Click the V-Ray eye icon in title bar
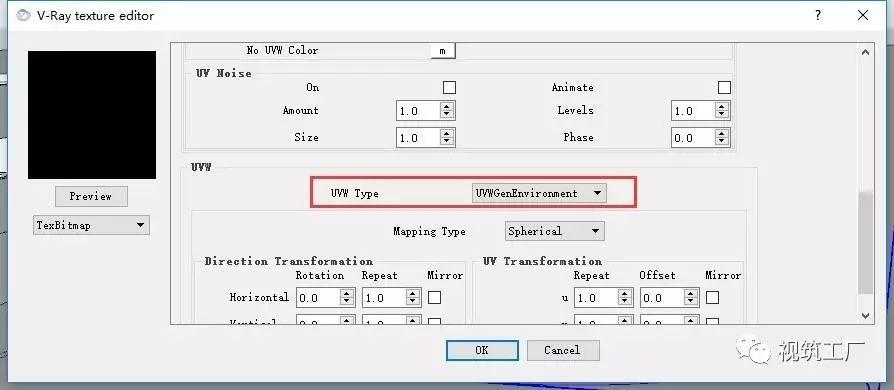 (x=23, y=15)
